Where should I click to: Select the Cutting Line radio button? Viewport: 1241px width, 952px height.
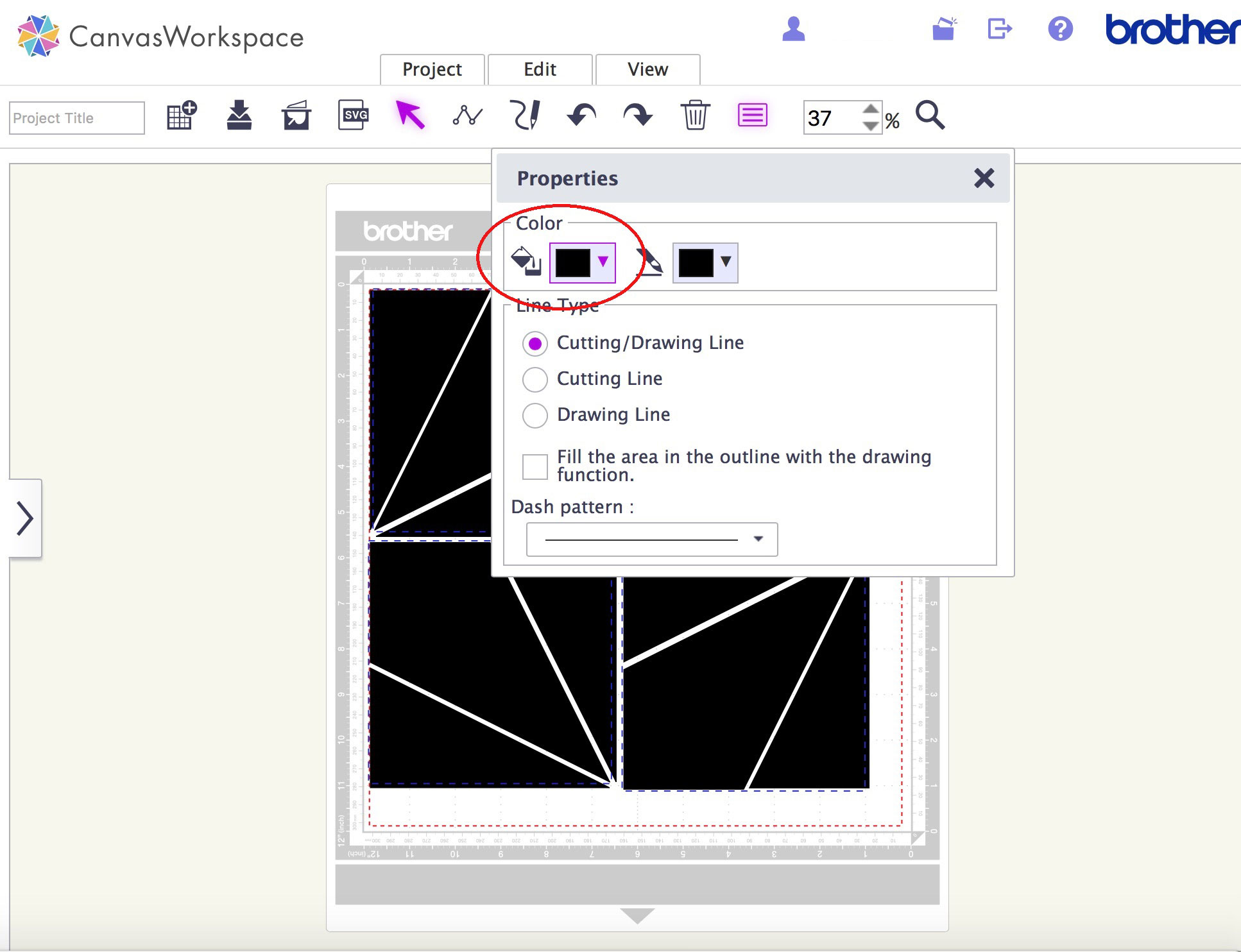pos(535,377)
